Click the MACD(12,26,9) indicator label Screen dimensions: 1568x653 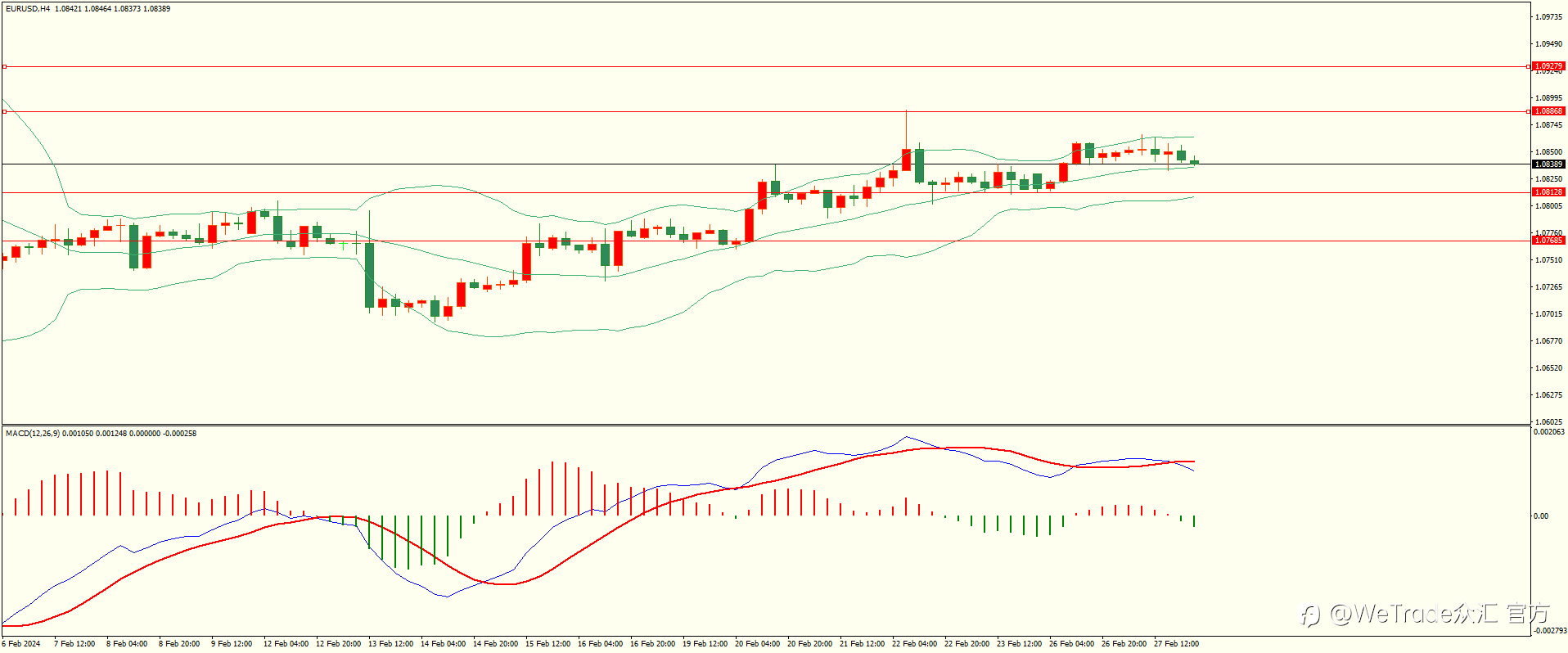pyautogui.click(x=33, y=433)
